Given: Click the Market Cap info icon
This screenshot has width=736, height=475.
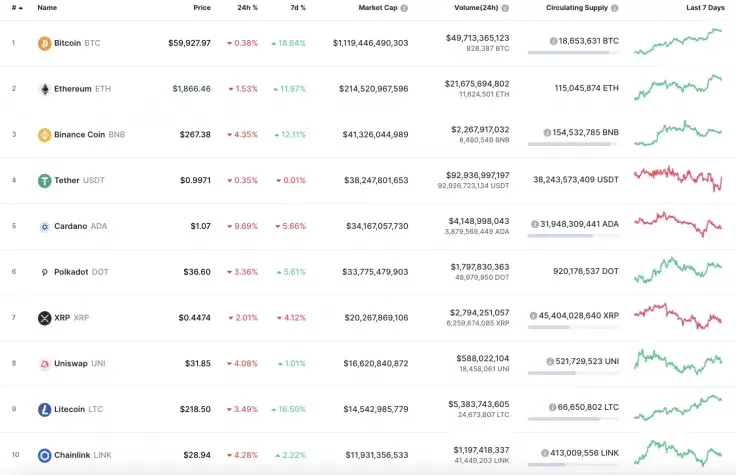Looking at the screenshot, I should click(x=405, y=8).
